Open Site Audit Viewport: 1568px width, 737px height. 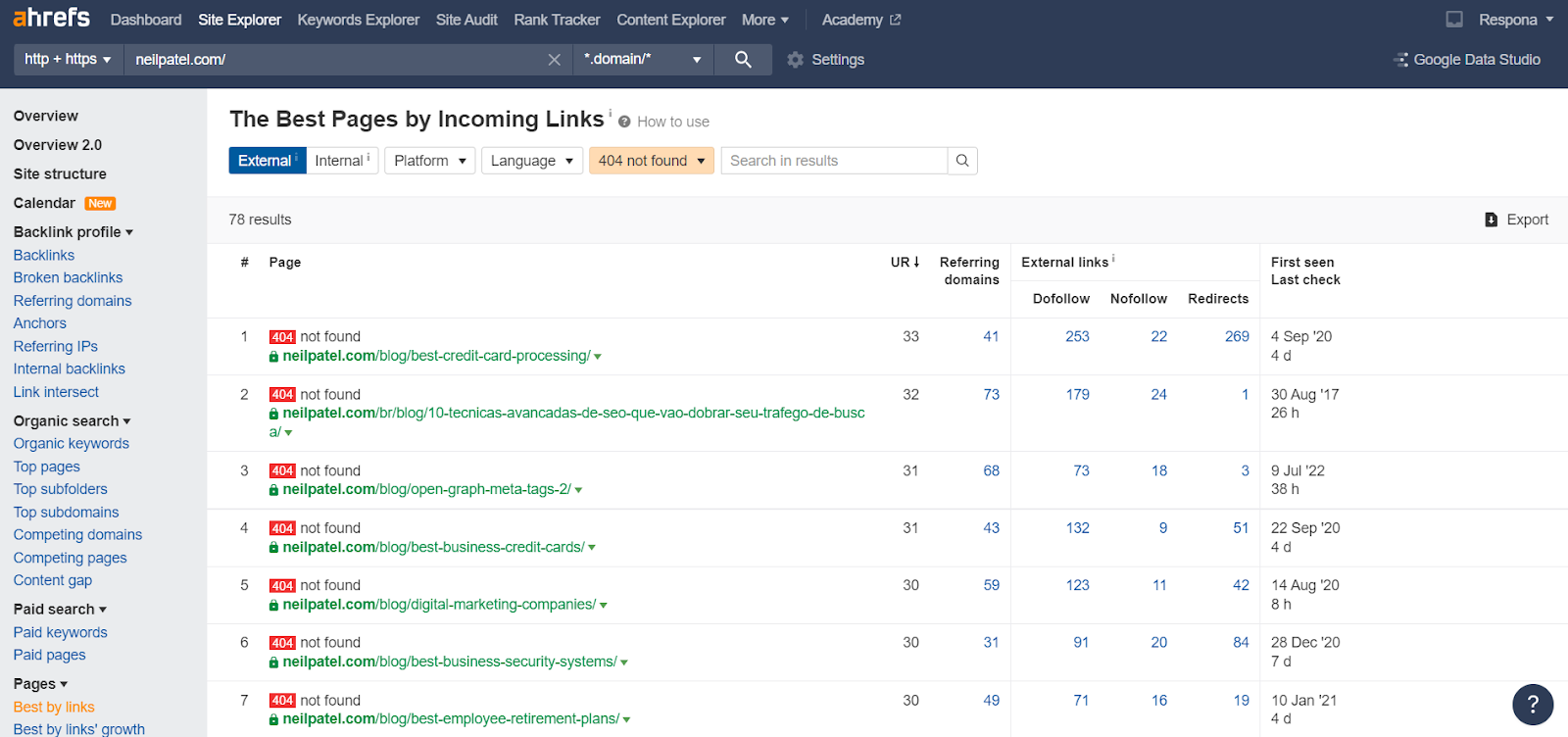point(466,20)
